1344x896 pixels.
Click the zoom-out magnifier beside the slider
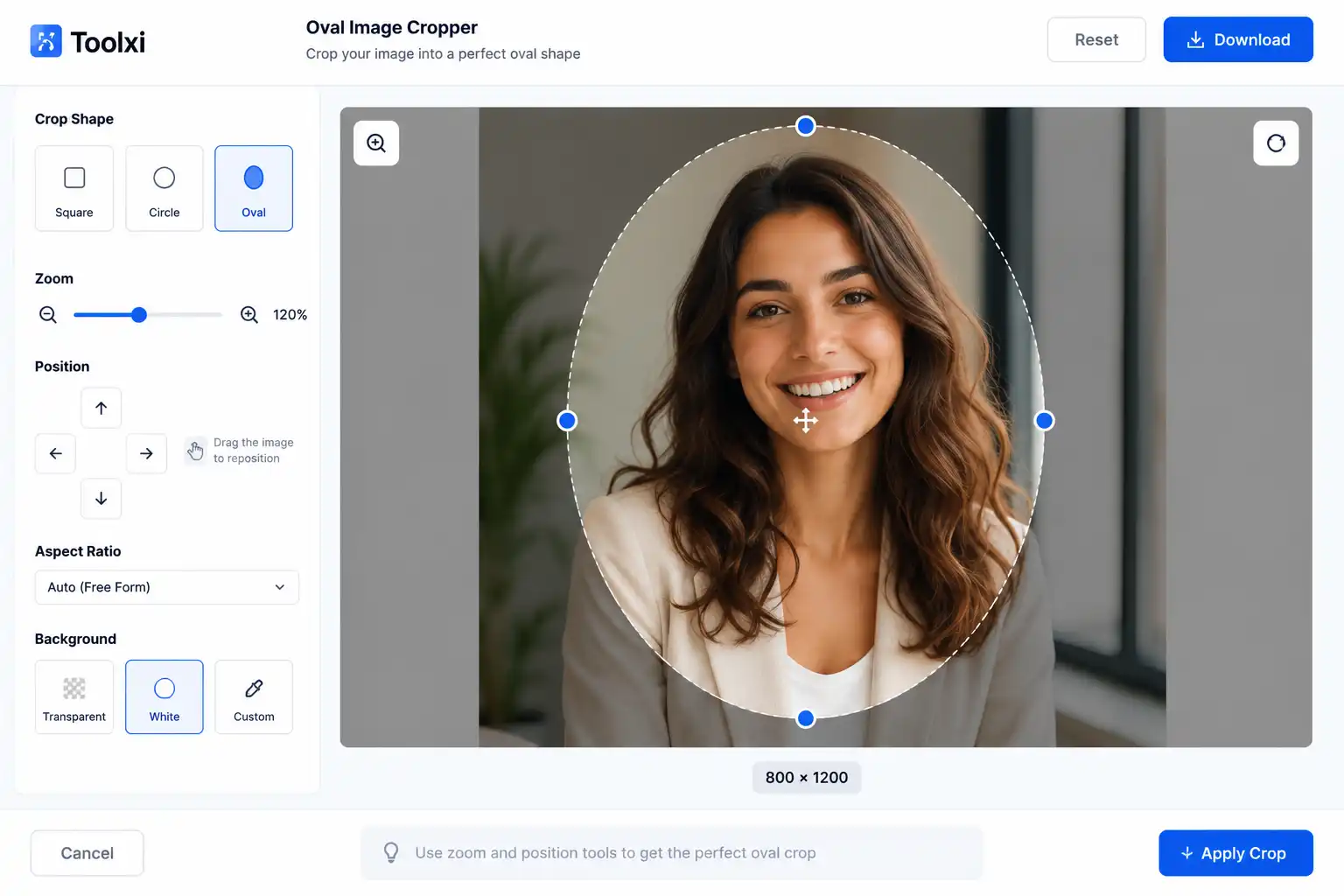click(x=48, y=315)
